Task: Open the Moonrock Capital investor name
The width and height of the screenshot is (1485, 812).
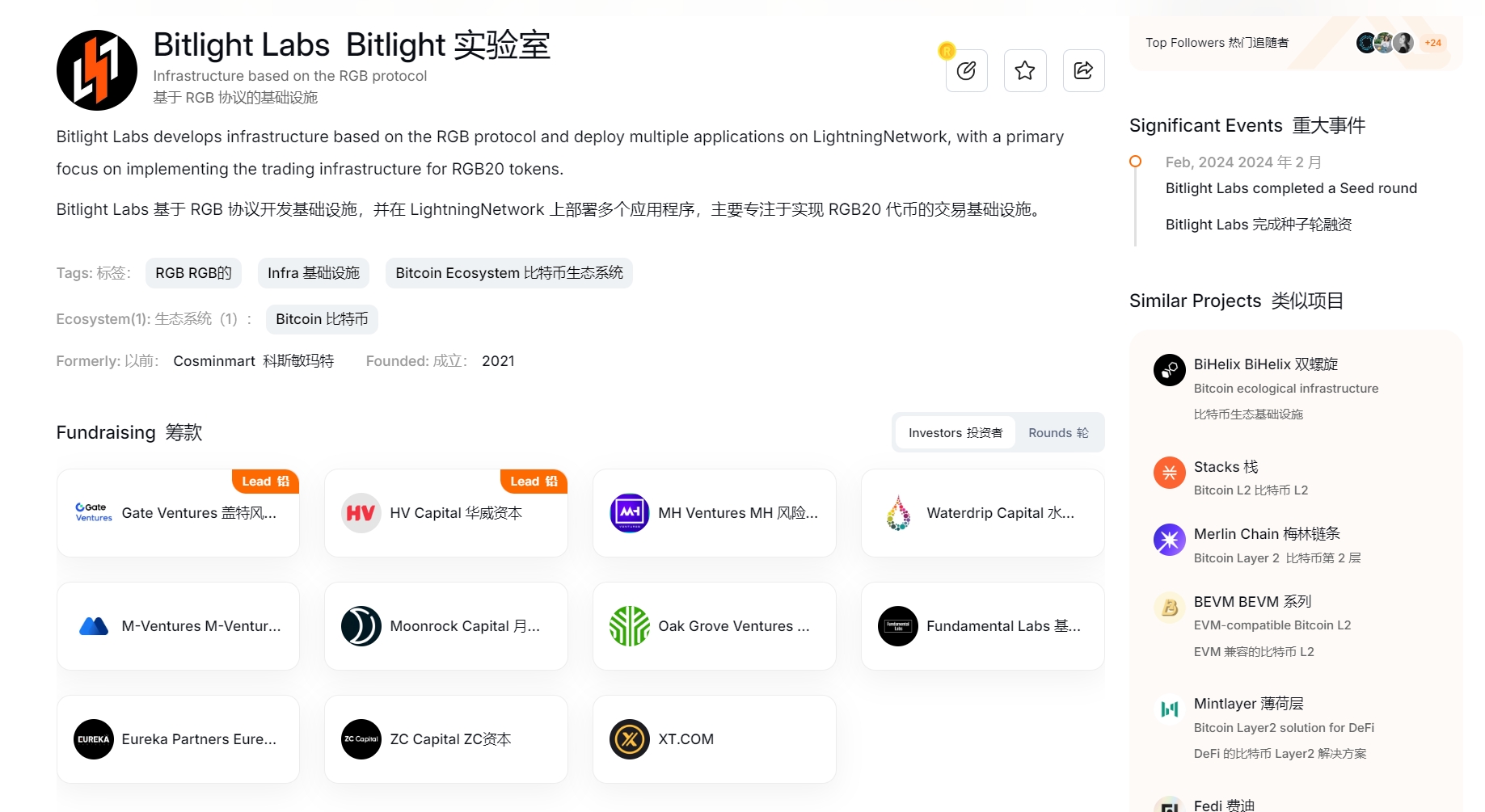Action: [465, 626]
